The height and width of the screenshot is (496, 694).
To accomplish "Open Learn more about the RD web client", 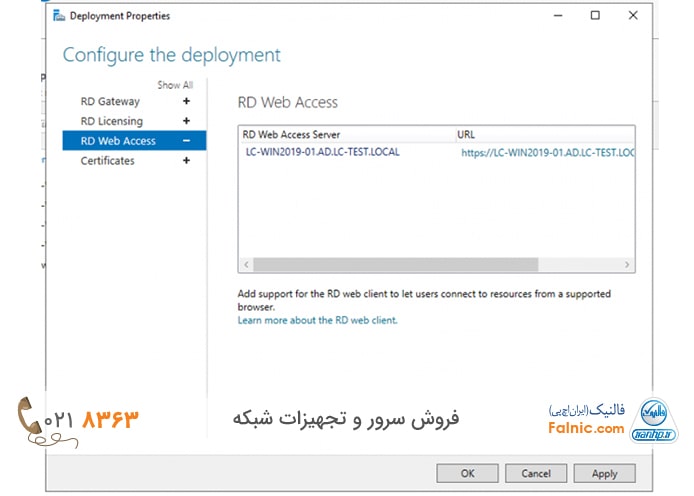I will point(317,320).
